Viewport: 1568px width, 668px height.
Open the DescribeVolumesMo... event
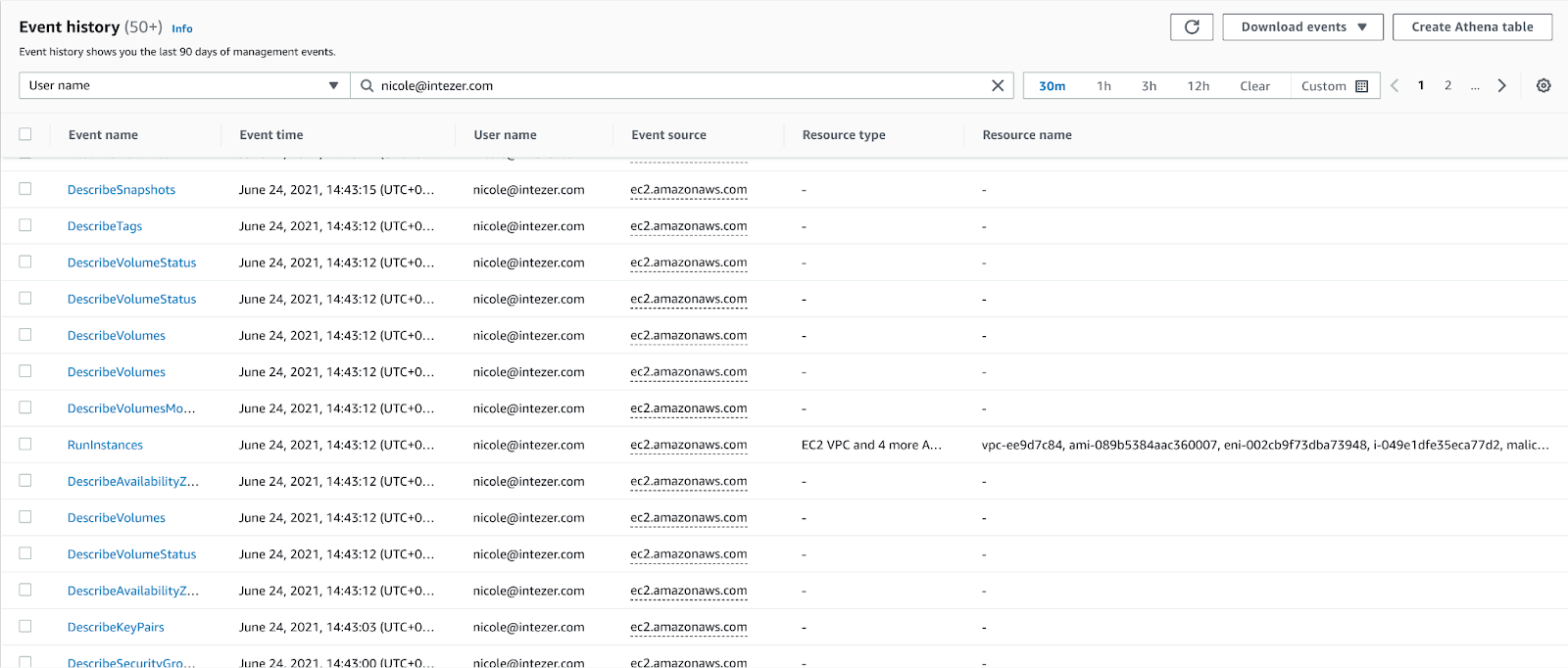click(x=131, y=408)
